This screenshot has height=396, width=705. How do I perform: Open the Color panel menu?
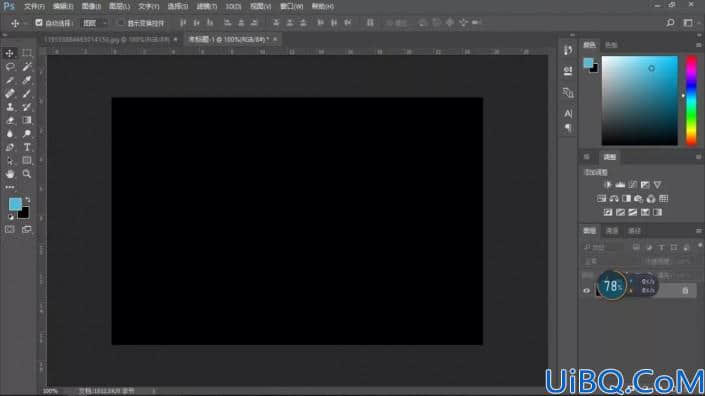pos(698,45)
